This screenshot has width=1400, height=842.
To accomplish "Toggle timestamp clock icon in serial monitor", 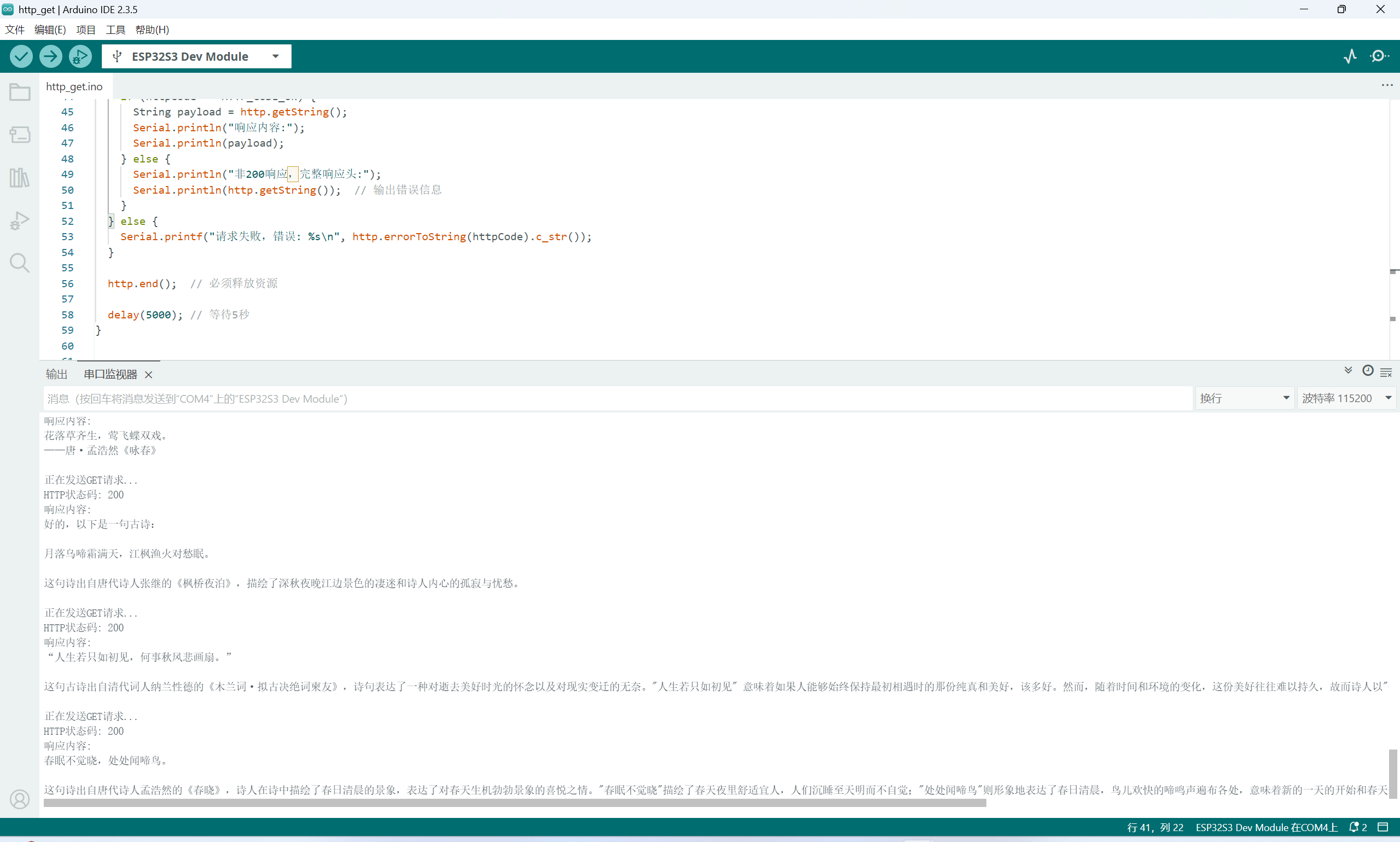I will click(x=1368, y=370).
